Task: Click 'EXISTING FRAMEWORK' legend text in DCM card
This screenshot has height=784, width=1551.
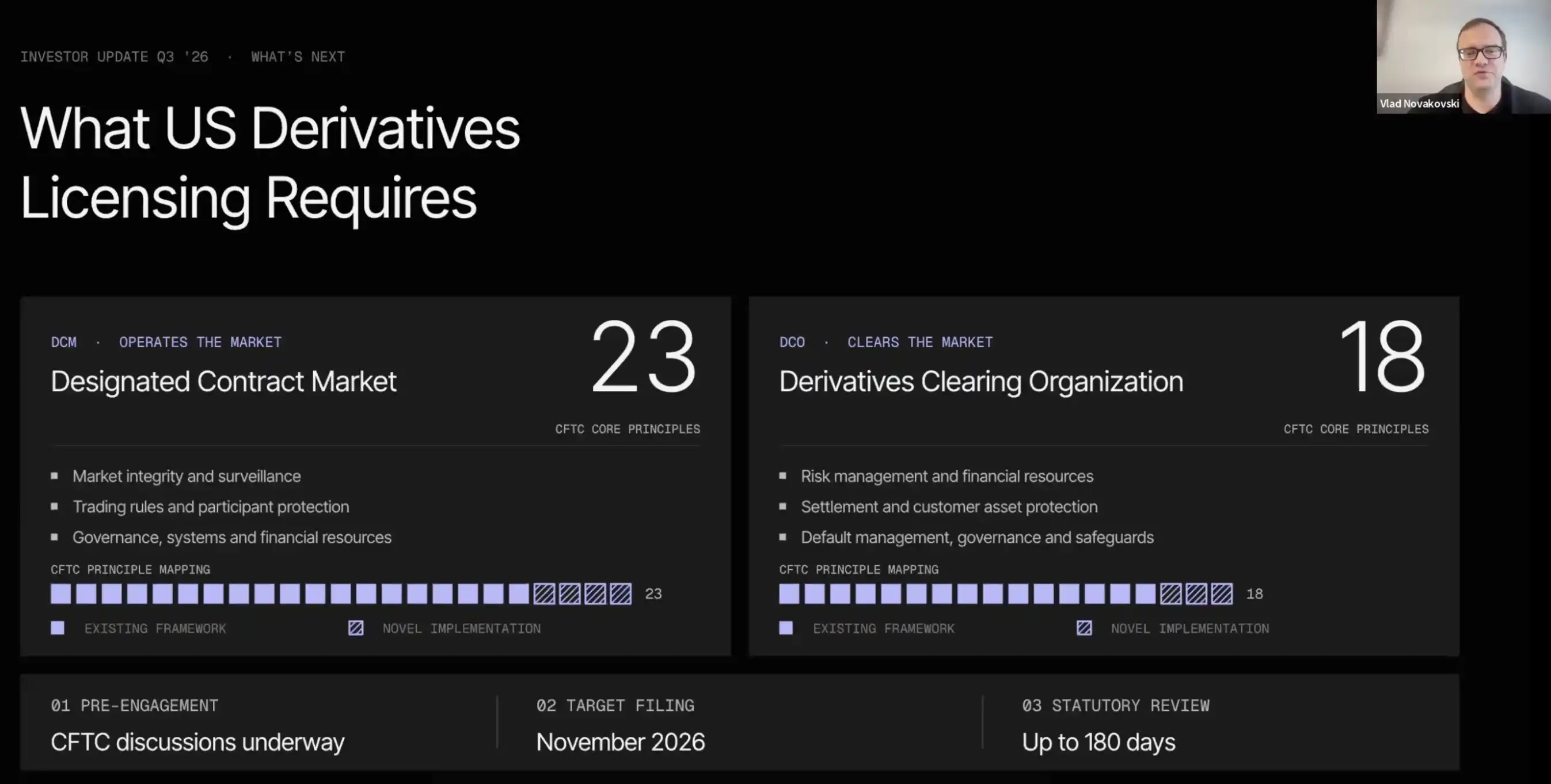Action: coord(155,629)
